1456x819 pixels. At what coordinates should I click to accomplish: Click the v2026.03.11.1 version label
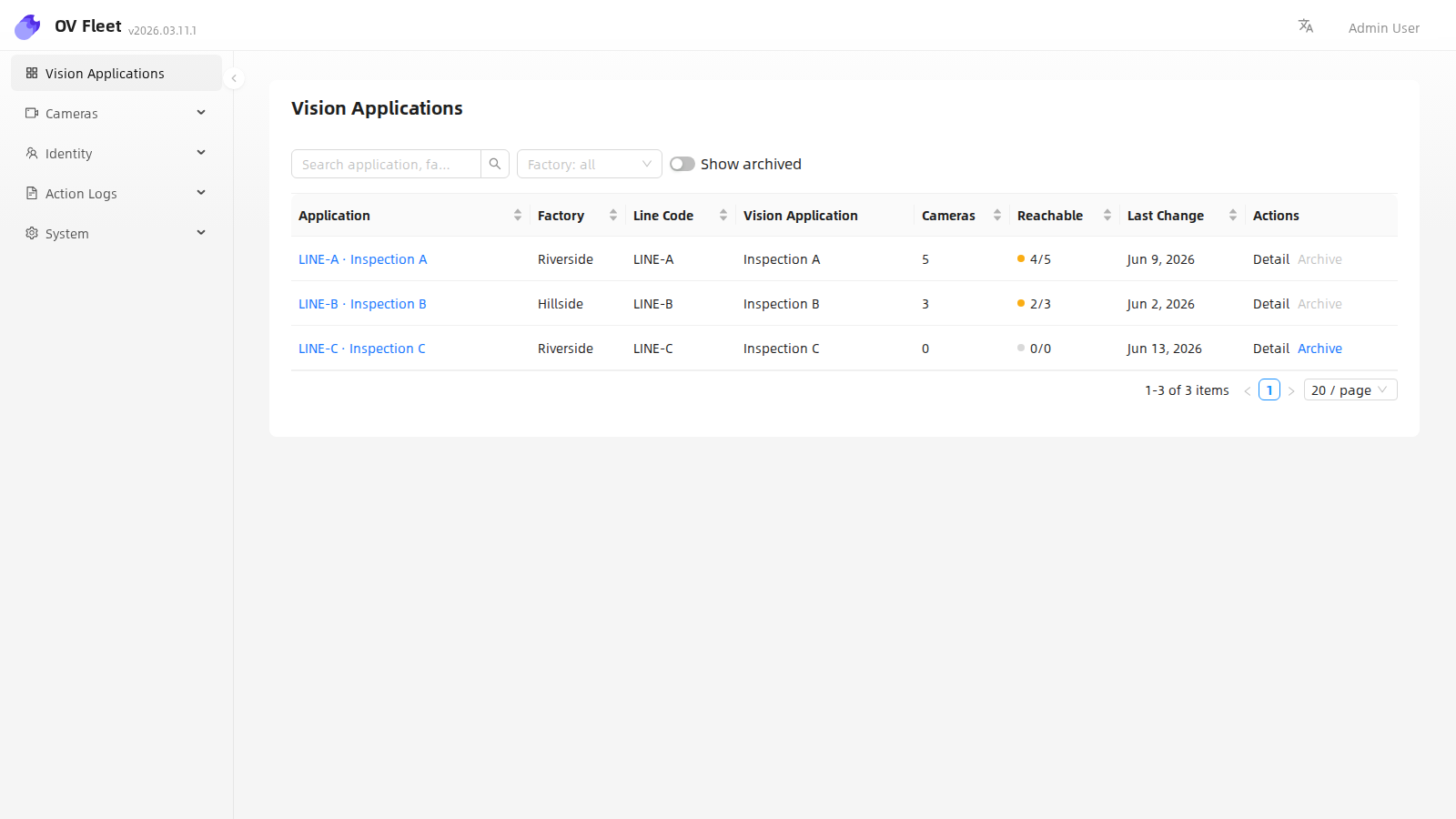coord(162,30)
